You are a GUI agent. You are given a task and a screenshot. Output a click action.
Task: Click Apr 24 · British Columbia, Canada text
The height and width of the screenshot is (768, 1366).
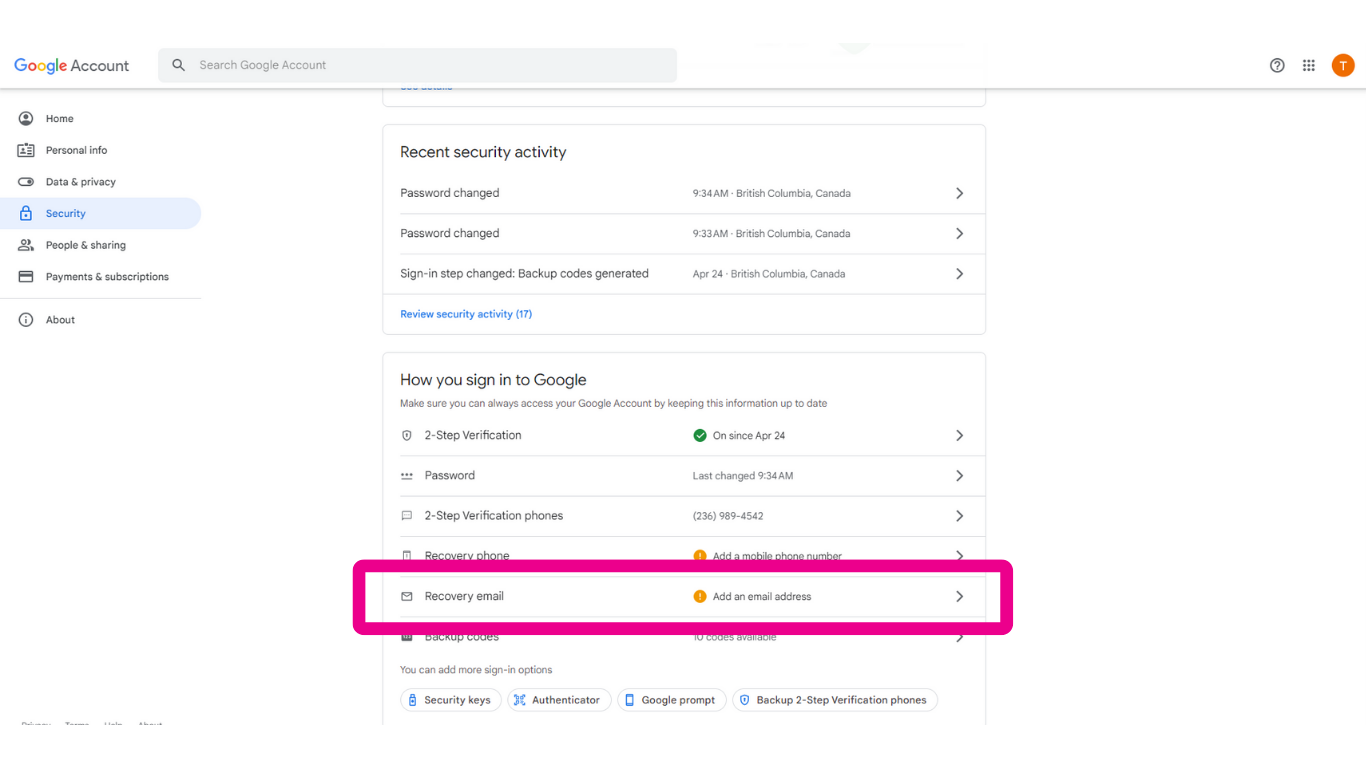coord(769,274)
